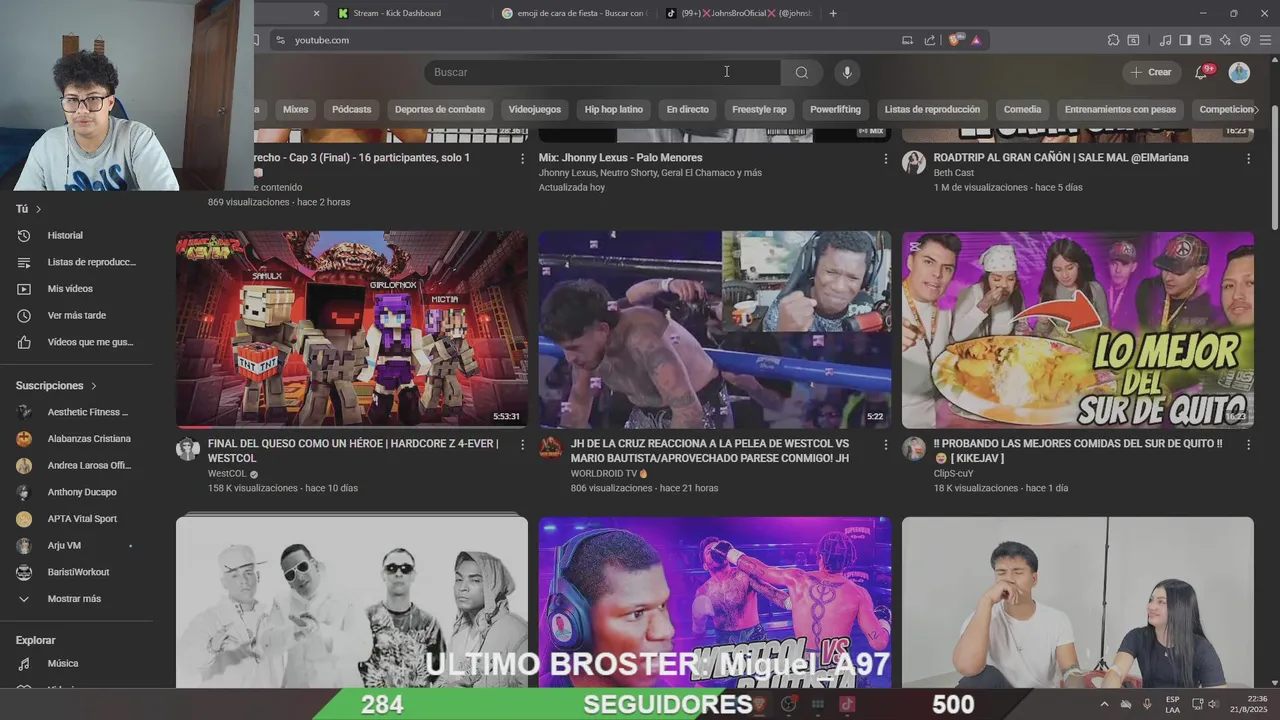Open the Beth Cast channel link

tap(954, 173)
